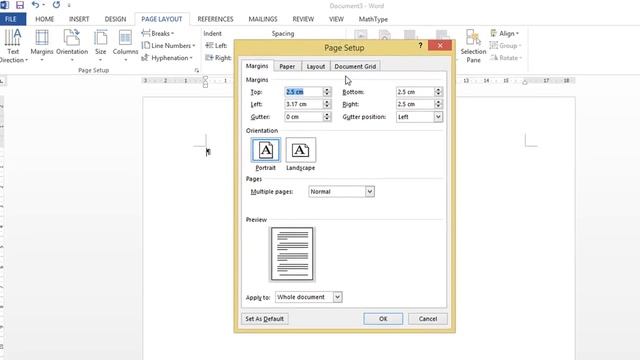Adjust the Left margin spinner
Image resolution: width=640 pixels, height=360 pixels.
click(327, 104)
